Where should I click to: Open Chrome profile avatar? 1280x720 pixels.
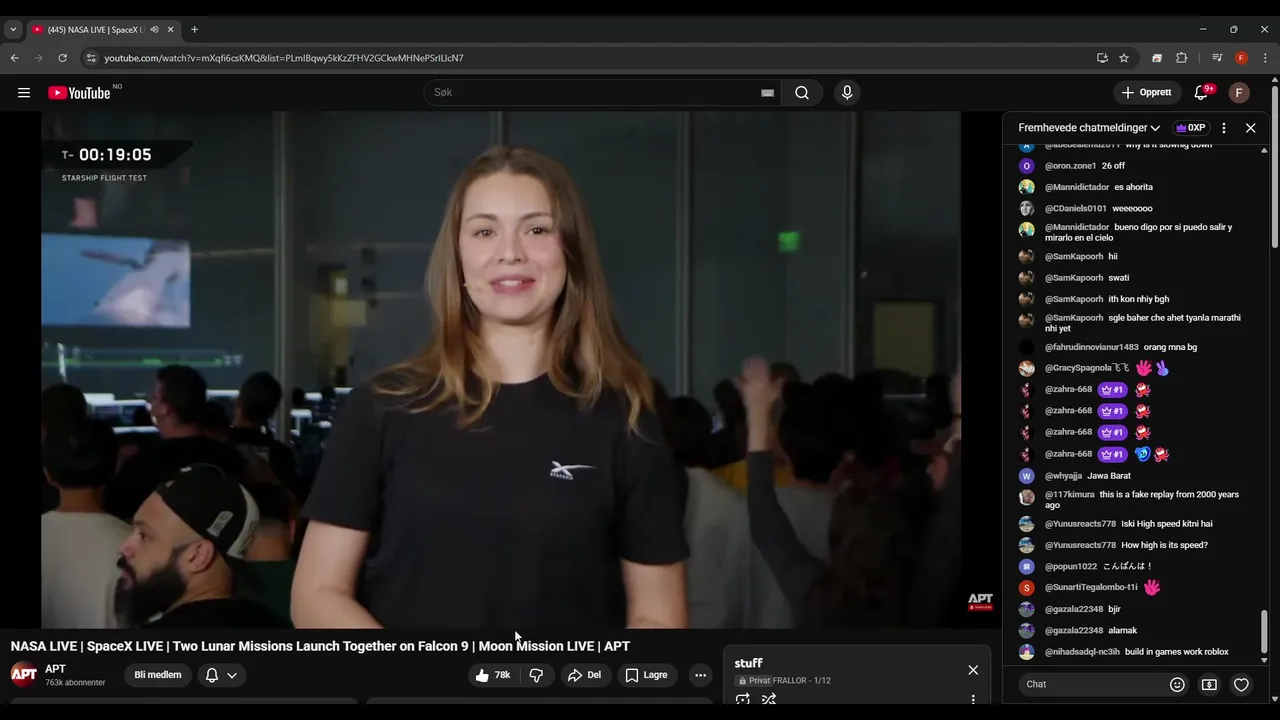pyautogui.click(x=1241, y=58)
